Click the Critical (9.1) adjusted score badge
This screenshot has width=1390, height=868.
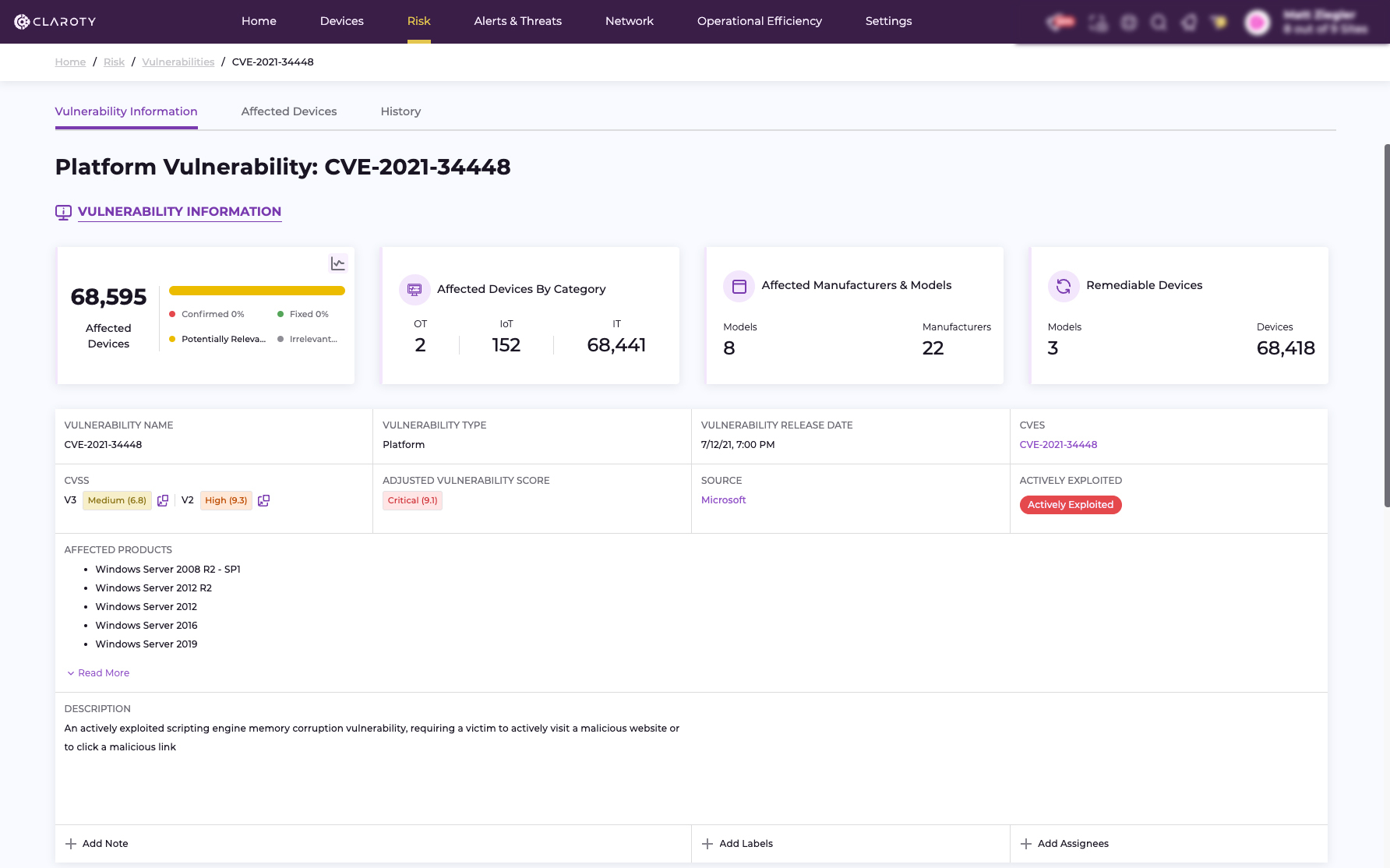click(x=412, y=500)
